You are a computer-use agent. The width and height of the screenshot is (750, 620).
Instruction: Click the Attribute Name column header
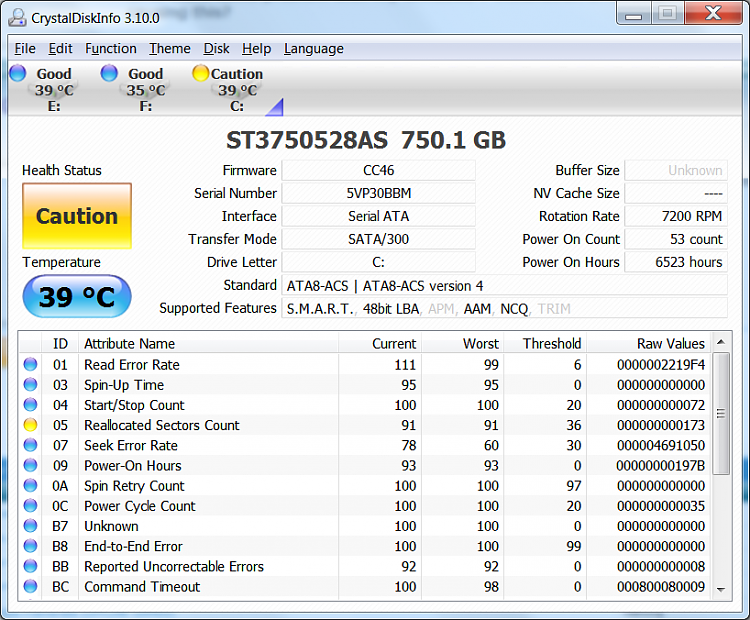point(209,343)
